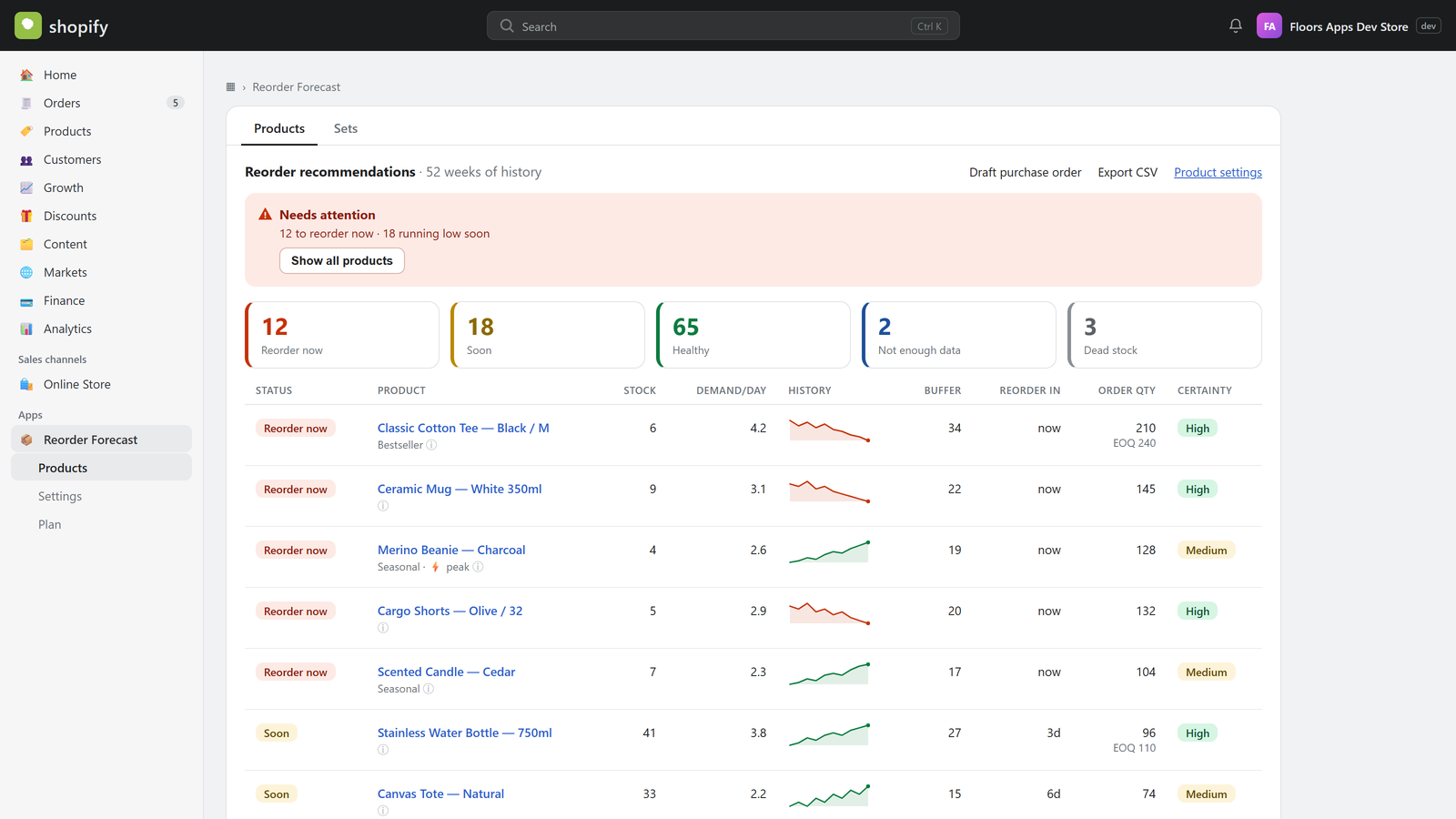
Task: Filter by the 3 Dead stock card
Action: coord(1165,335)
